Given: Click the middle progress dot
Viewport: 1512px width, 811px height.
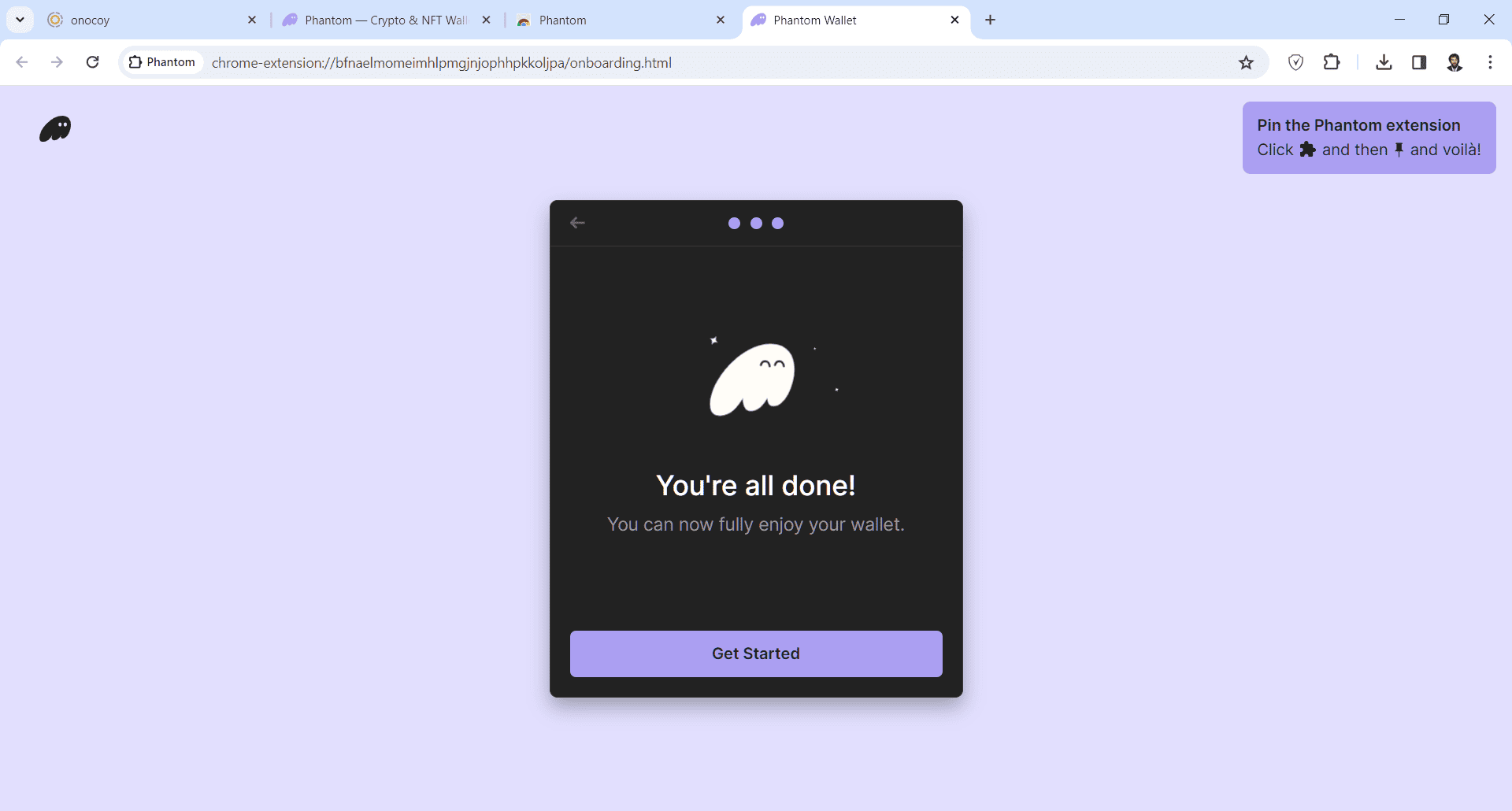Looking at the screenshot, I should [x=756, y=224].
